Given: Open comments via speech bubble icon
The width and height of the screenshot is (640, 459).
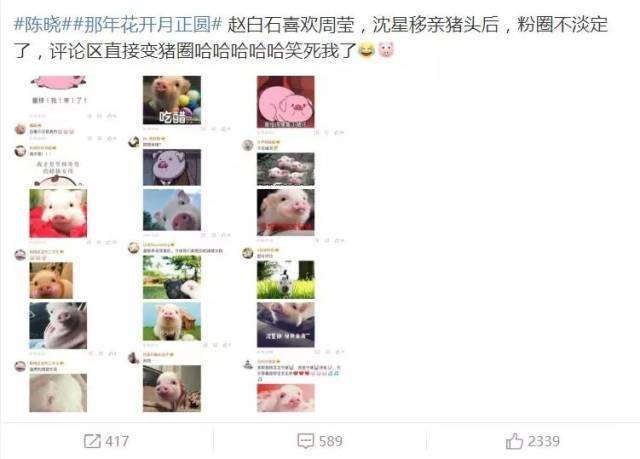Looking at the screenshot, I should coord(306,441).
